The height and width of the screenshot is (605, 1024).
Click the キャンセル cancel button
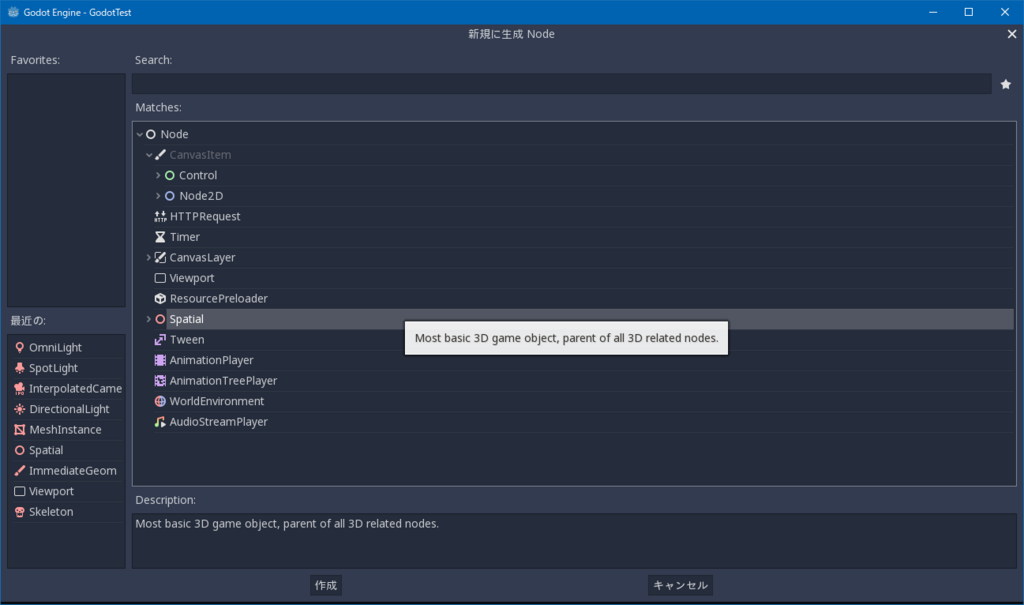click(680, 585)
